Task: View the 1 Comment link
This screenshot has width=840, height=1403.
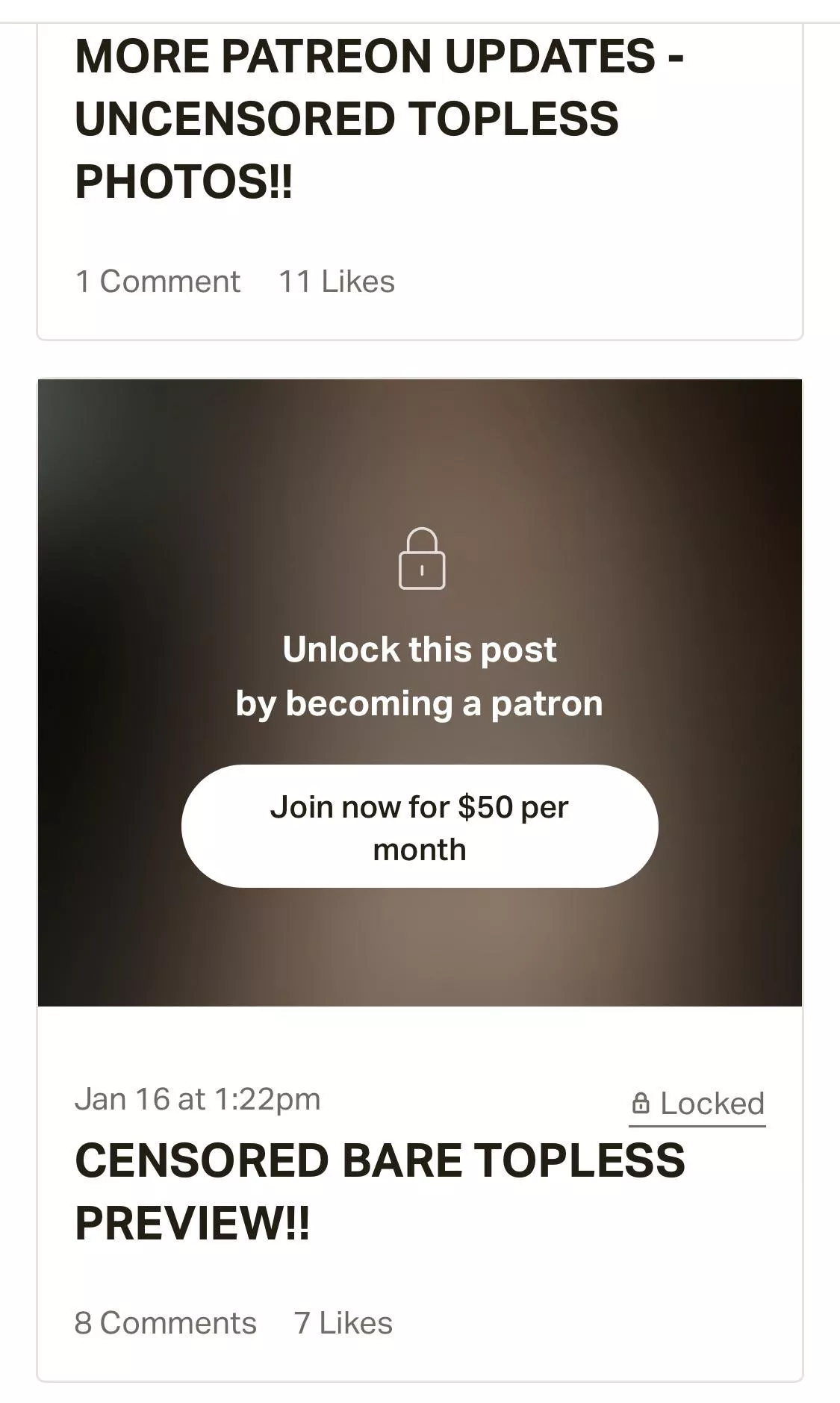Action: pos(158,281)
